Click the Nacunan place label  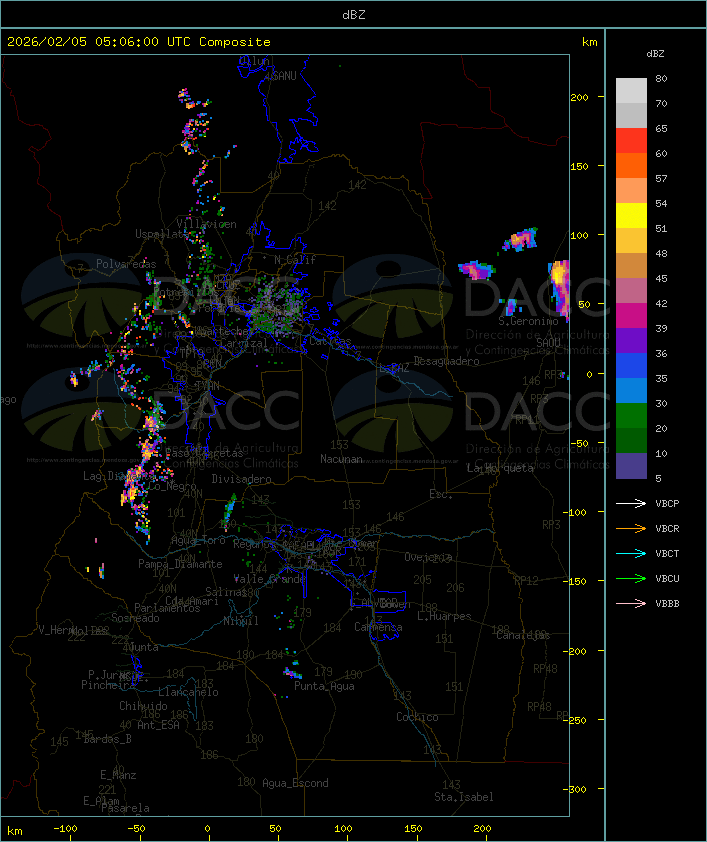(x=341, y=459)
